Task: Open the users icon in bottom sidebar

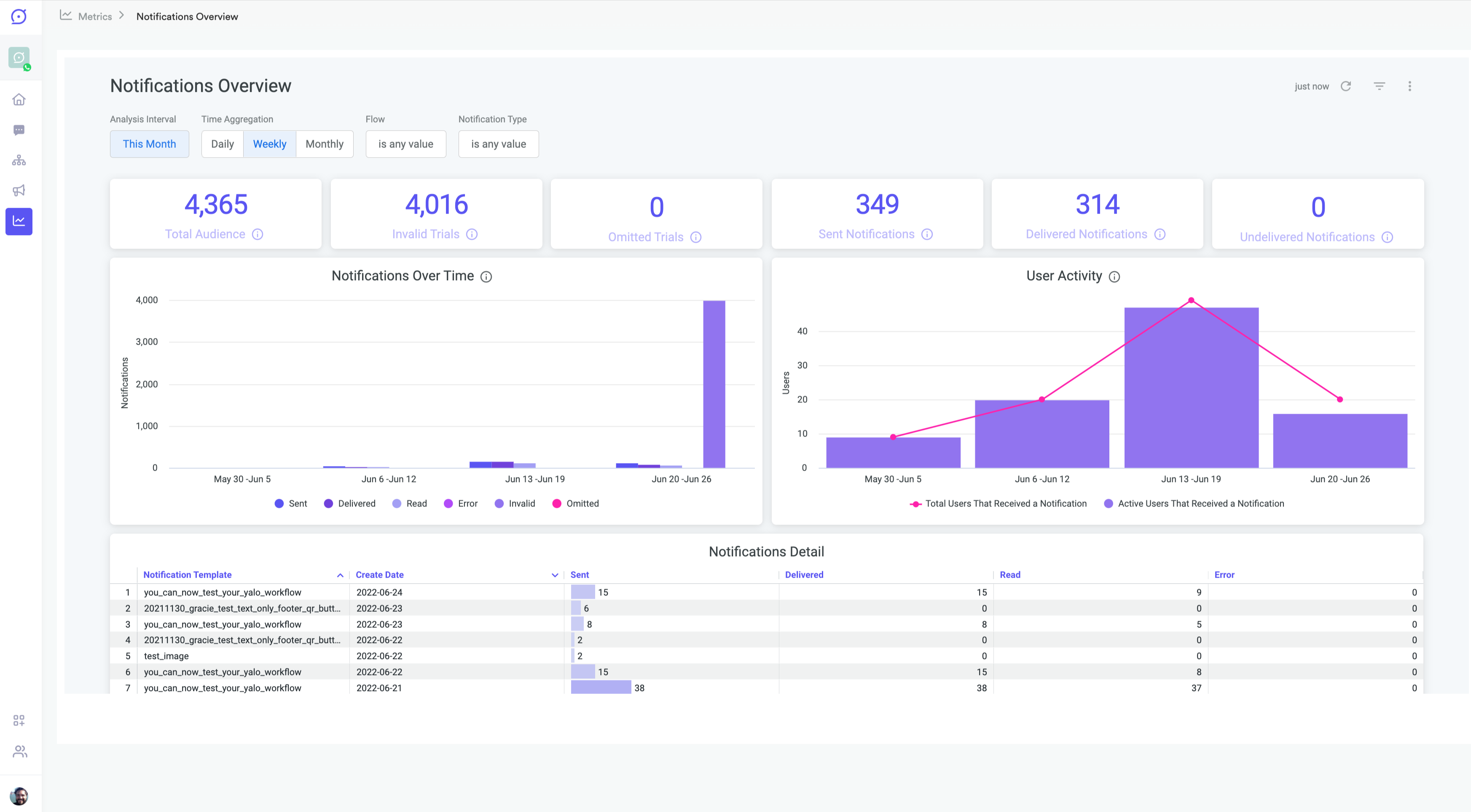Action: (19, 751)
